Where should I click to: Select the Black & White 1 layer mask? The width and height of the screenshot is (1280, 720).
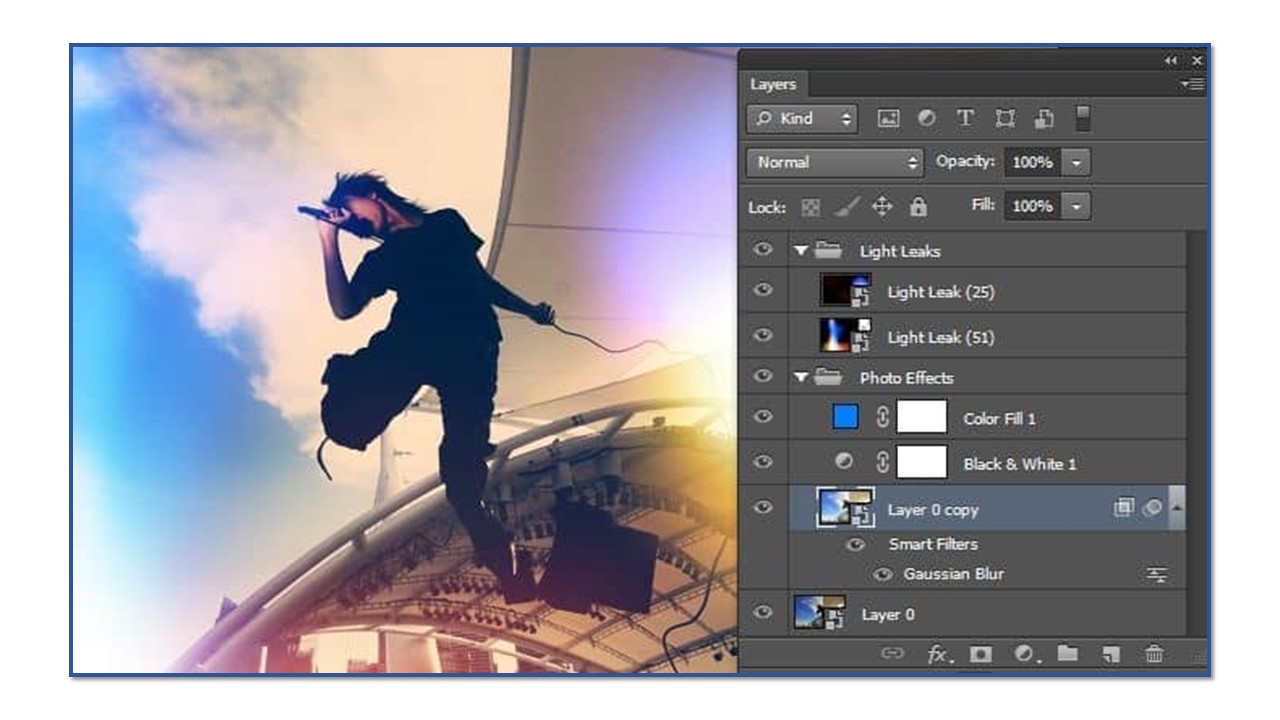tap(922, 463)
